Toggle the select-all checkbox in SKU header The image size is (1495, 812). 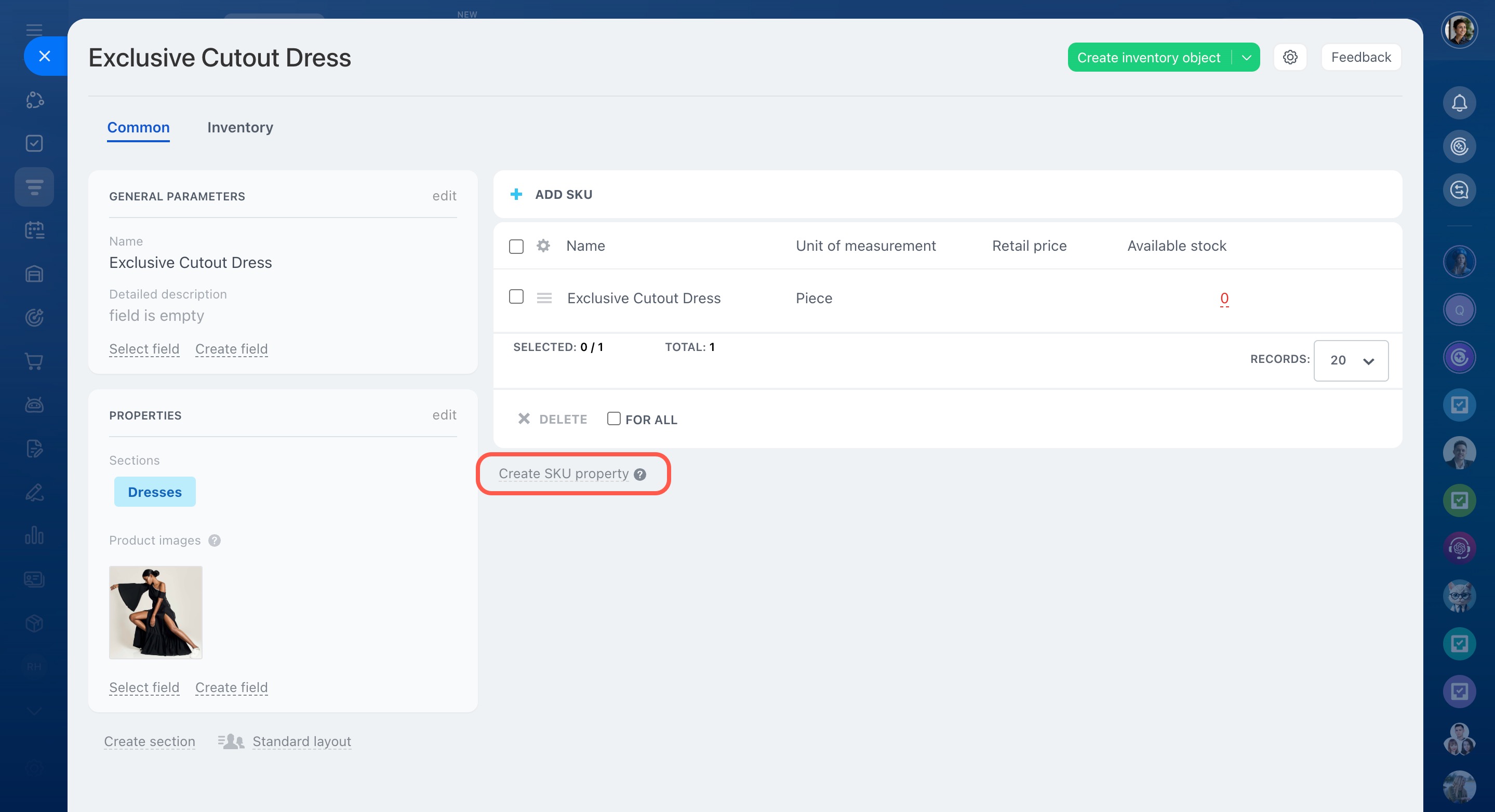(x=516, y=247)
